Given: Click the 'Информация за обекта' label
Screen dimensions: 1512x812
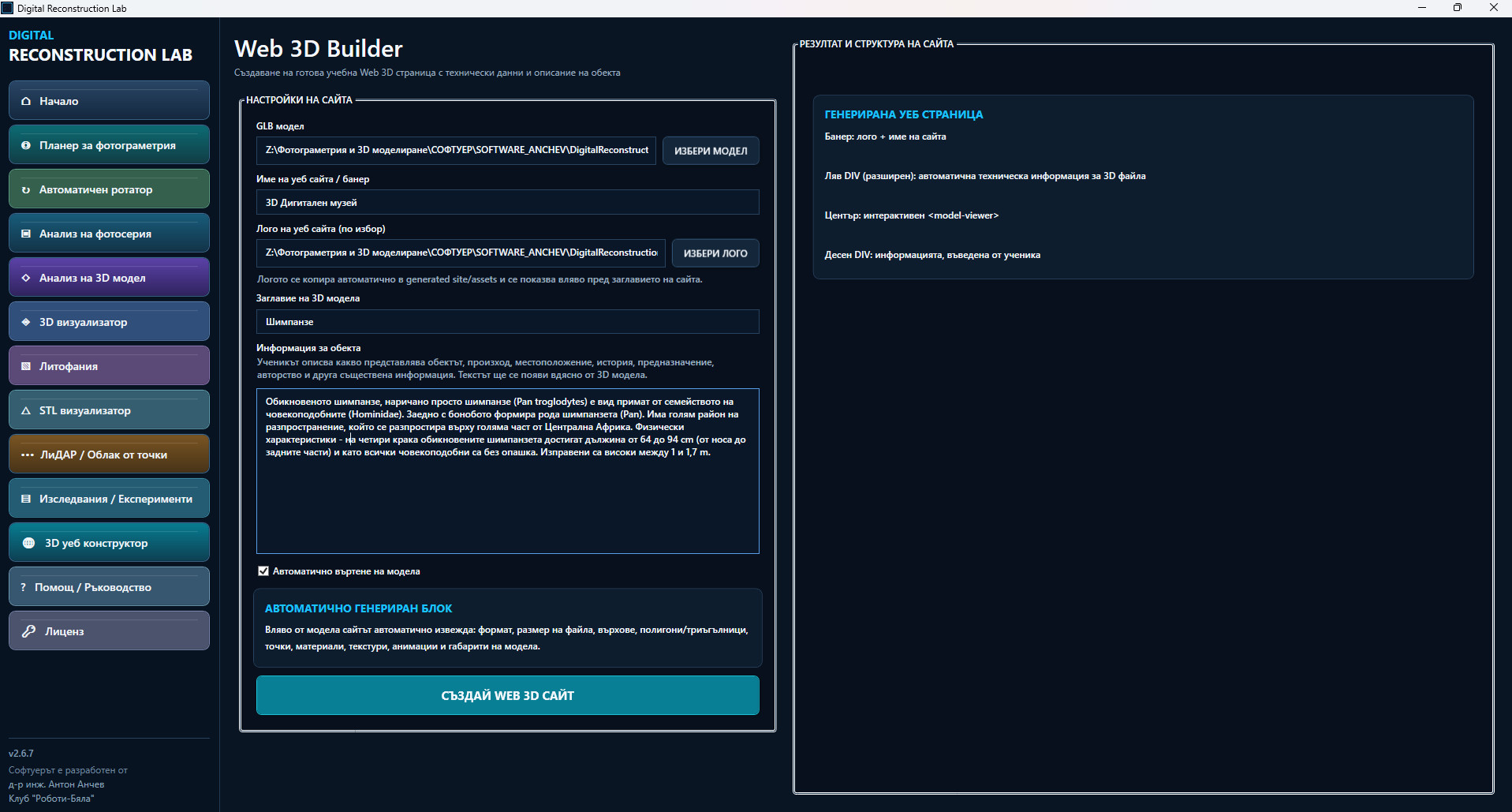Looking at the screenshot, I should pos(308,348).
